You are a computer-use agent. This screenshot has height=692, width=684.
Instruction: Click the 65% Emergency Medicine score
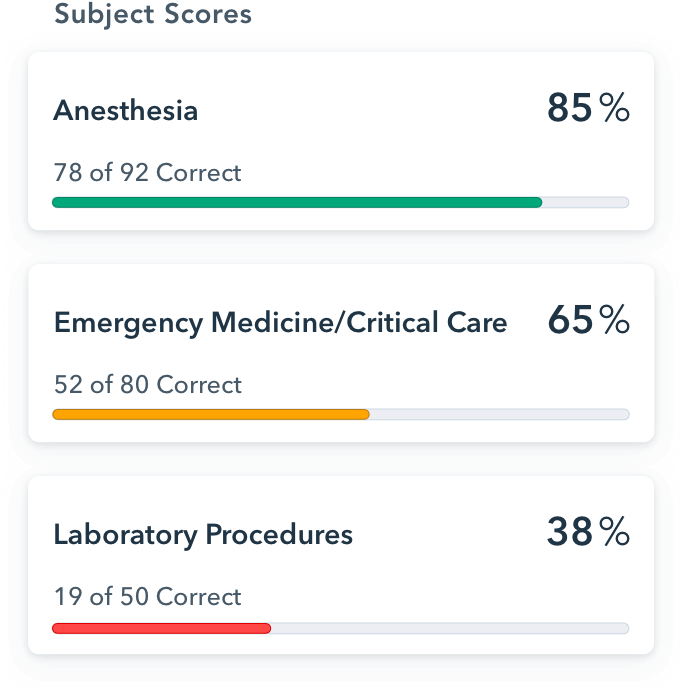[x=588, y=321]
